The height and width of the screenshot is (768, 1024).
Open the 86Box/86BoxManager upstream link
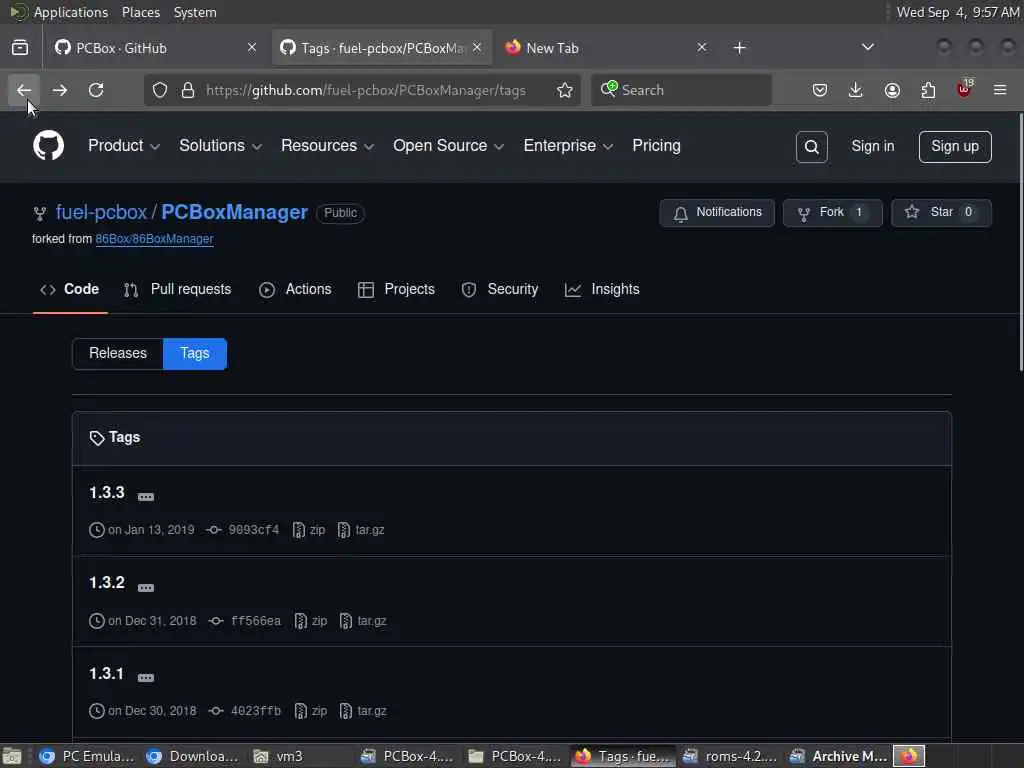154,239
